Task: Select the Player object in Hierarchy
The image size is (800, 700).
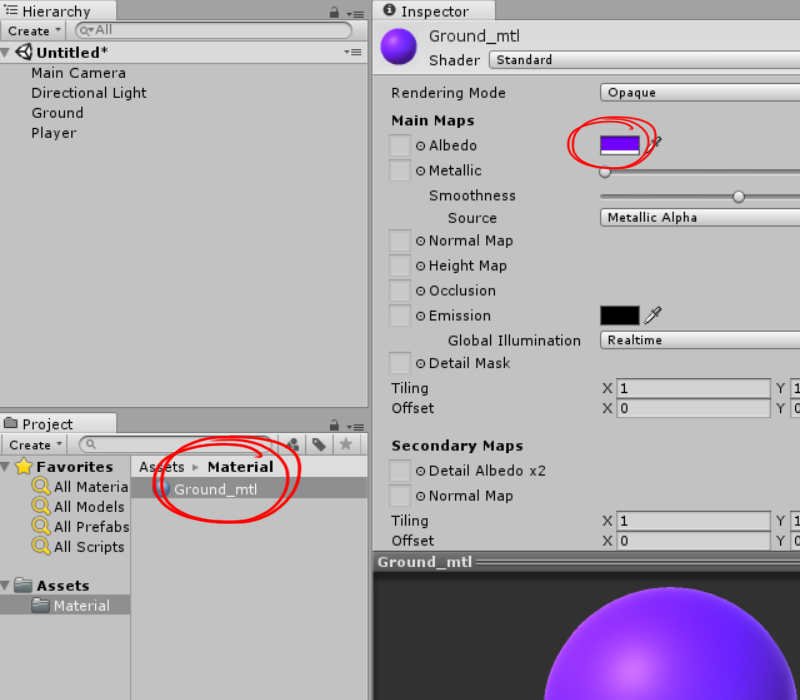Action: point(54,133)
